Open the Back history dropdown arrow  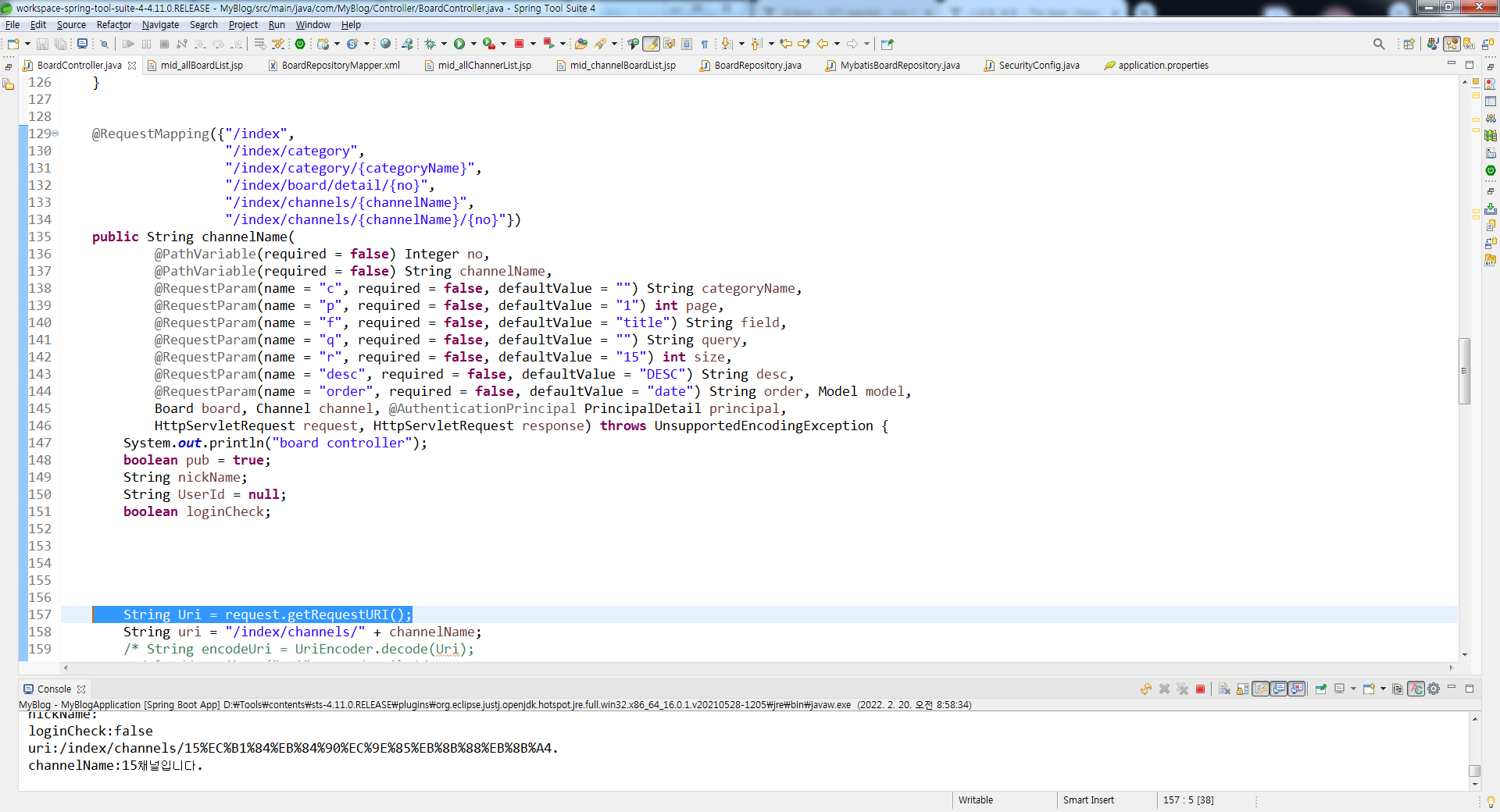click(837, 44)
